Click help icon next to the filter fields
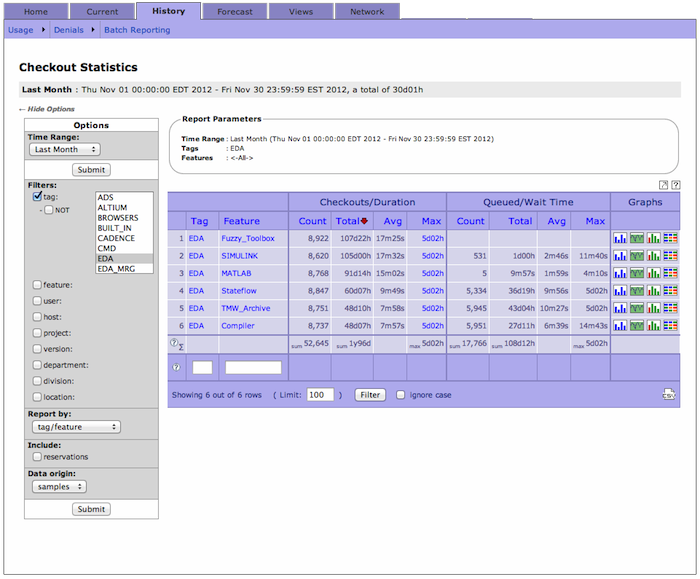The image size is (700, 579). pyautogui.click(x=177, y=367)
